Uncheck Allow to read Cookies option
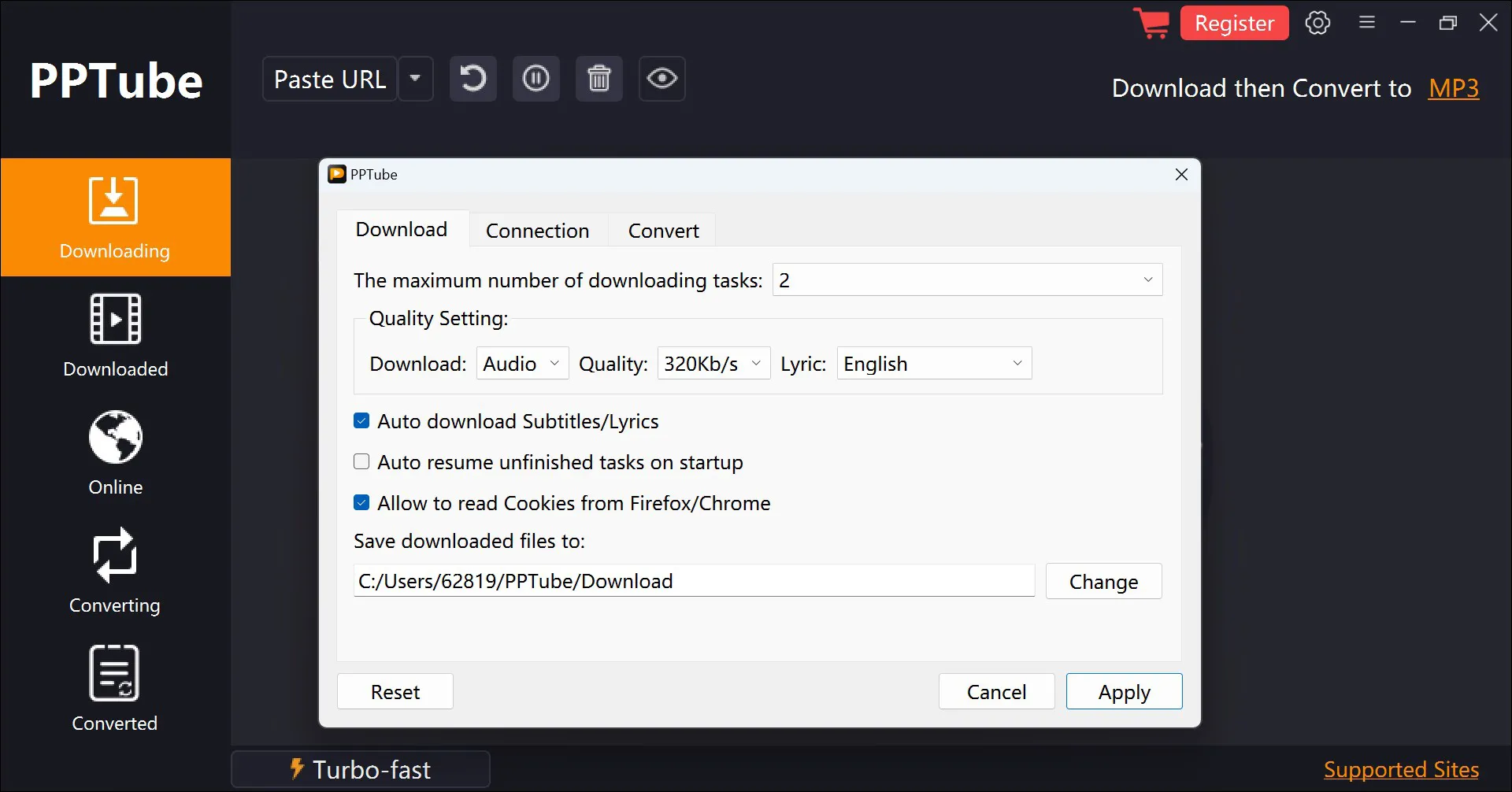Image resolution: width=1512 pixels, height=792 pixels. click(x=361, y=503)
